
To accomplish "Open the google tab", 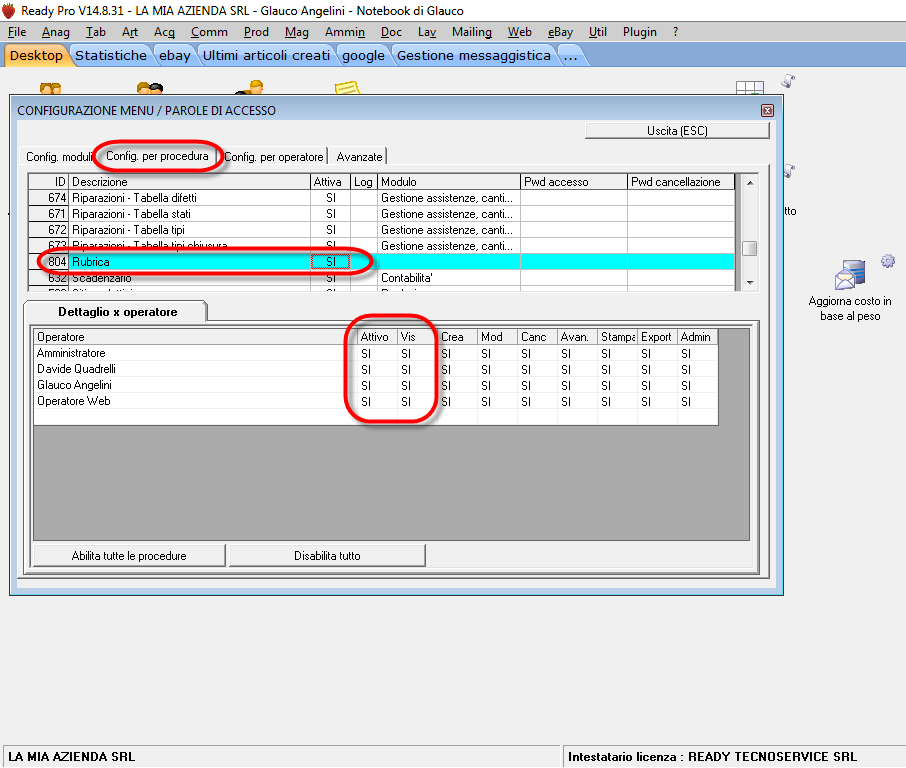I will [363, 55].
